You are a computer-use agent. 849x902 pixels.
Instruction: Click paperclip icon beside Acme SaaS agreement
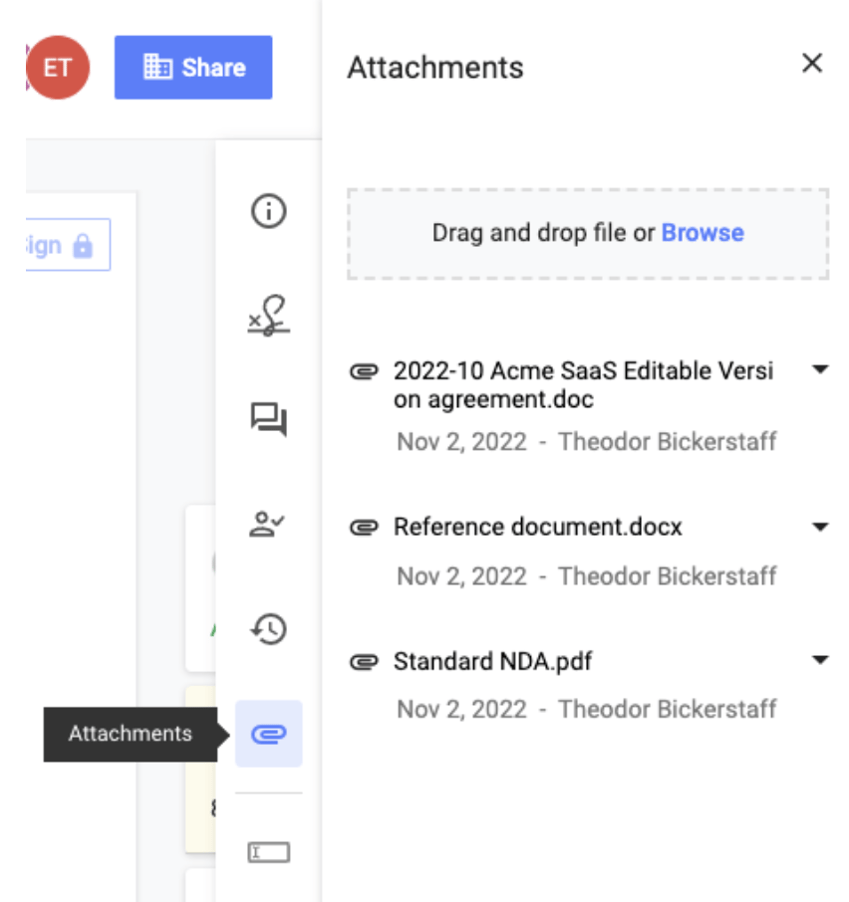click(364, 372)
